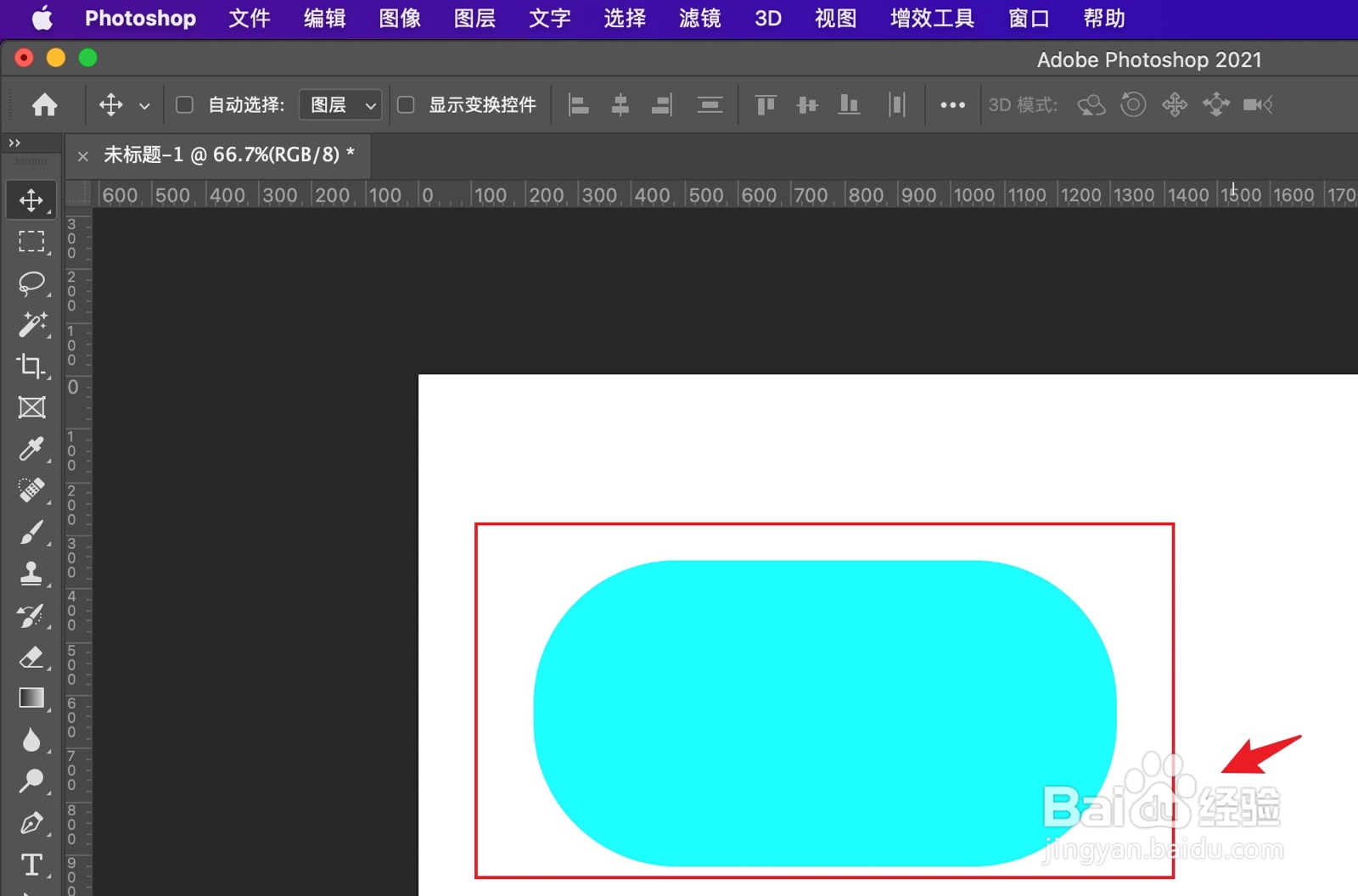Enable the 显示变换控件 checkbox

(406, 104)
